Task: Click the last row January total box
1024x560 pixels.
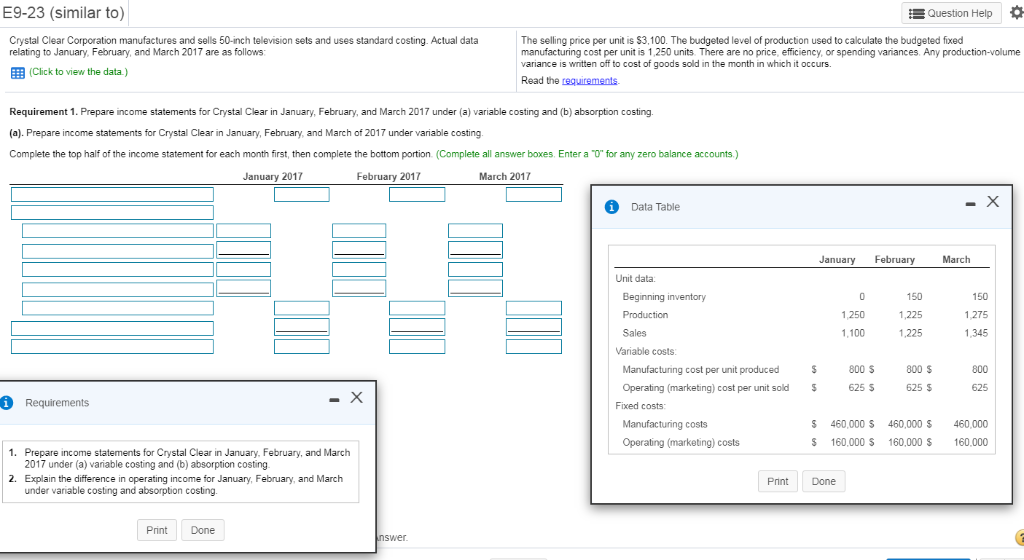Action: (302, 346)
